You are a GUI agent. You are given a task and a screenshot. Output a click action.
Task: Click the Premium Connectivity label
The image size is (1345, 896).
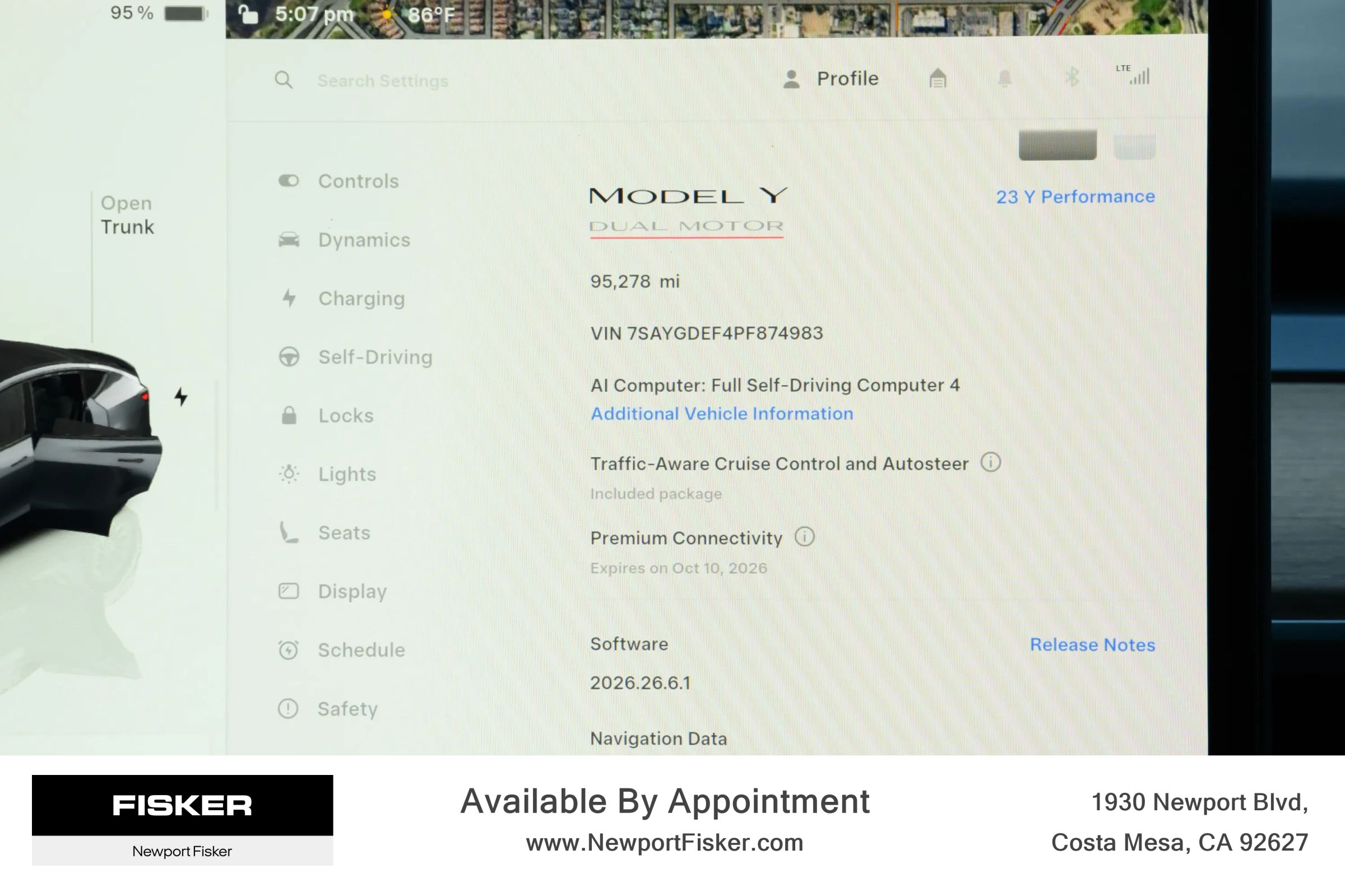tap(686, 538)
